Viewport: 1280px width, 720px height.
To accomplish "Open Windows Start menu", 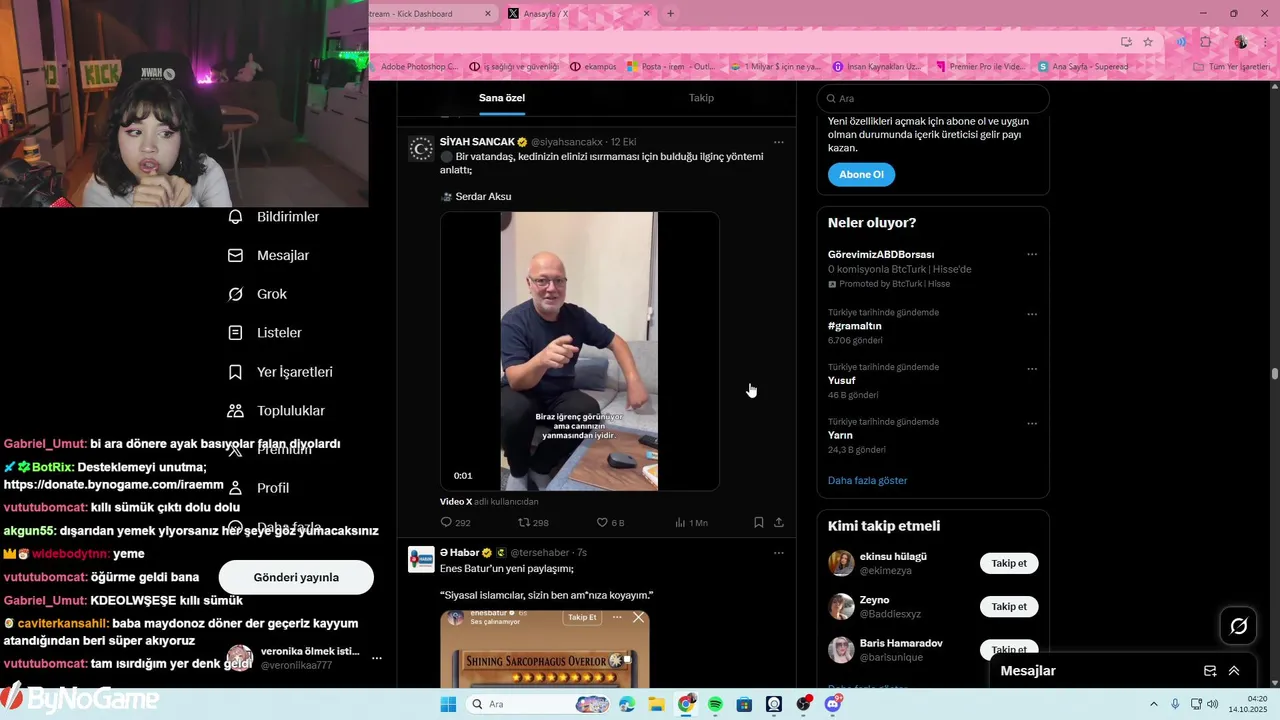I will tap(448, 704).
